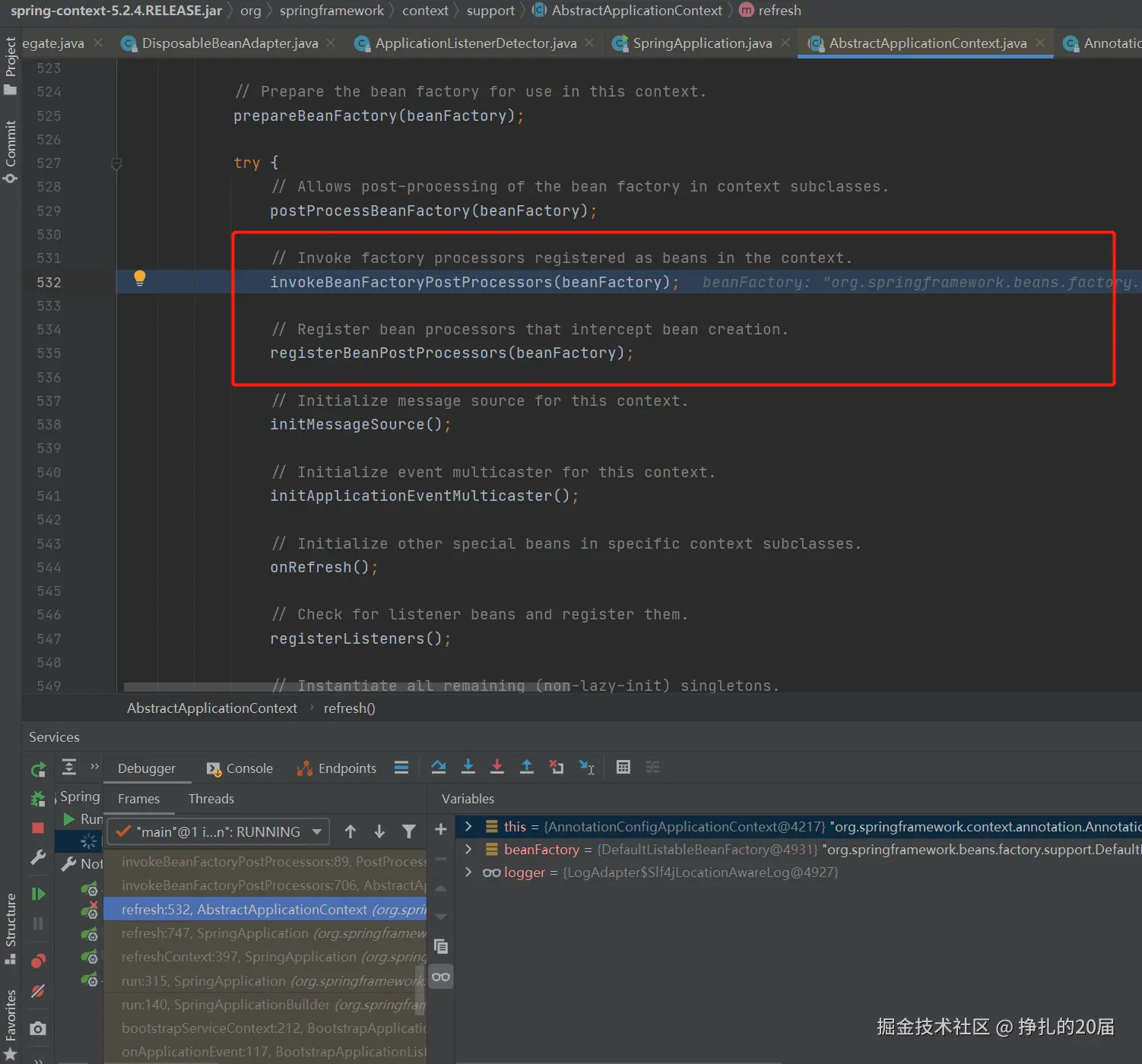
Task: Expand the 'this' variable node
Action: point(468,826)
